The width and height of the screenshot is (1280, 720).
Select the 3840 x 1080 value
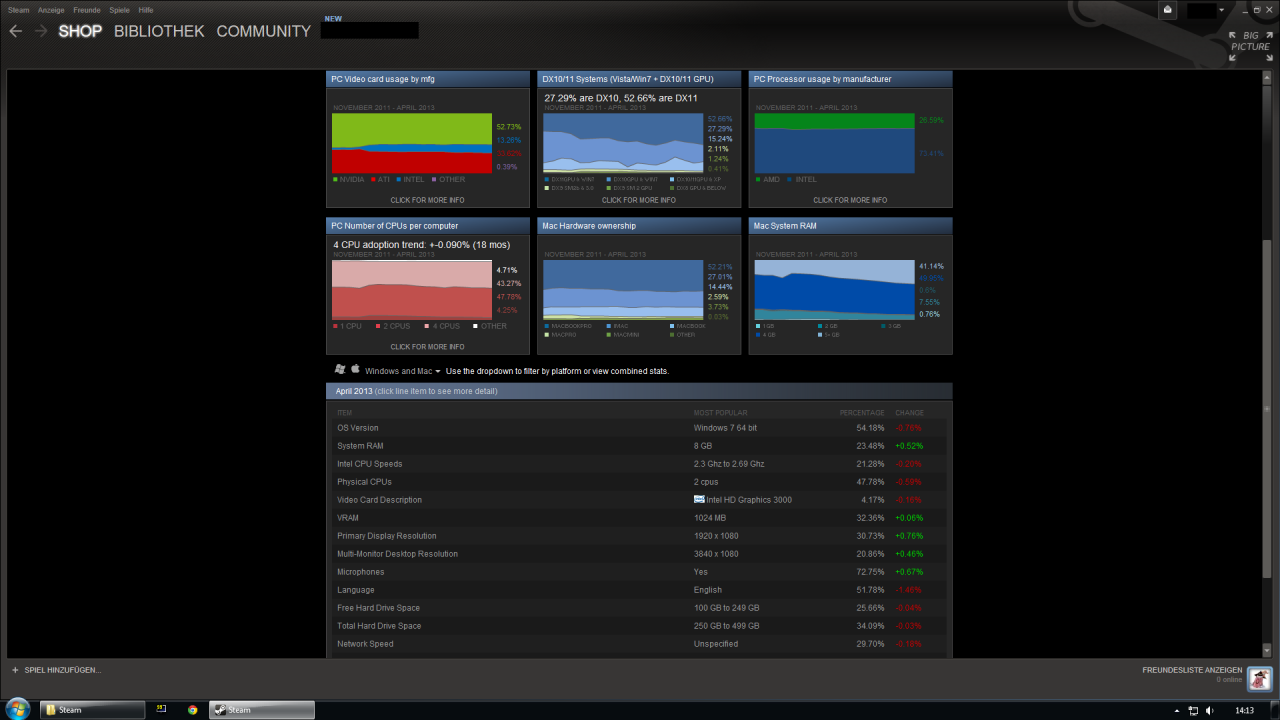coord(716,554)
